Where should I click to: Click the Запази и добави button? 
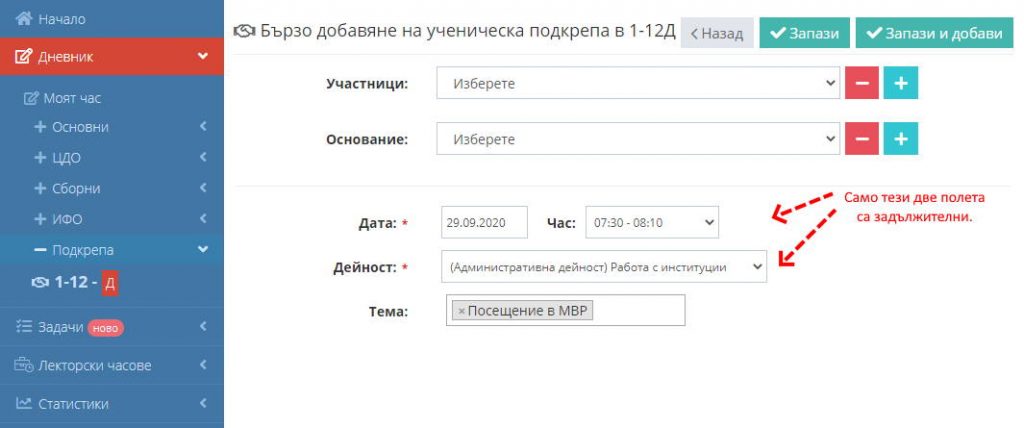pos(935,33)
